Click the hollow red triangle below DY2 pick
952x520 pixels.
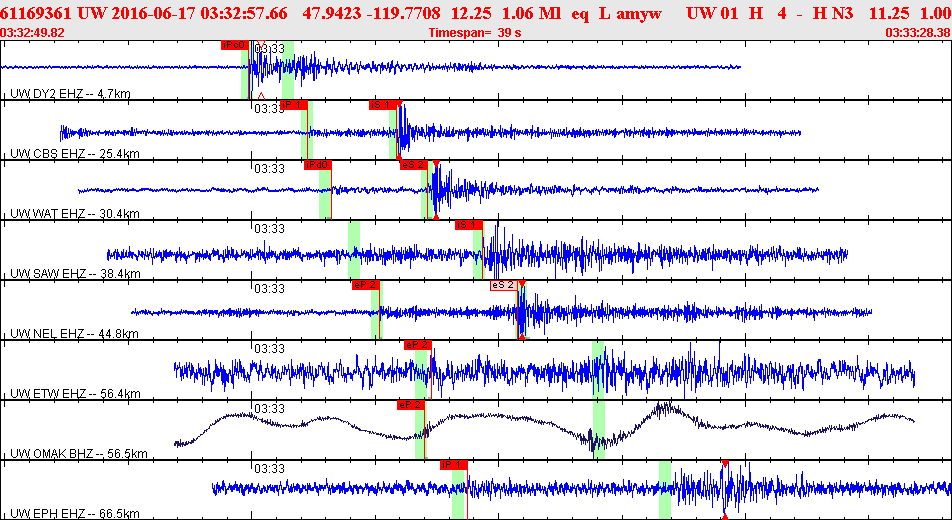coord(261,96)
